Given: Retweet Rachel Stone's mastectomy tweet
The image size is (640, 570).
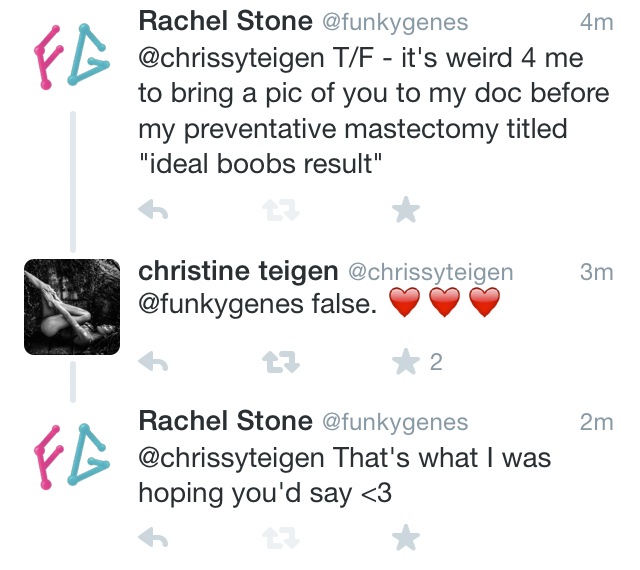Looking at the screenshot, I should coord(277,211).
